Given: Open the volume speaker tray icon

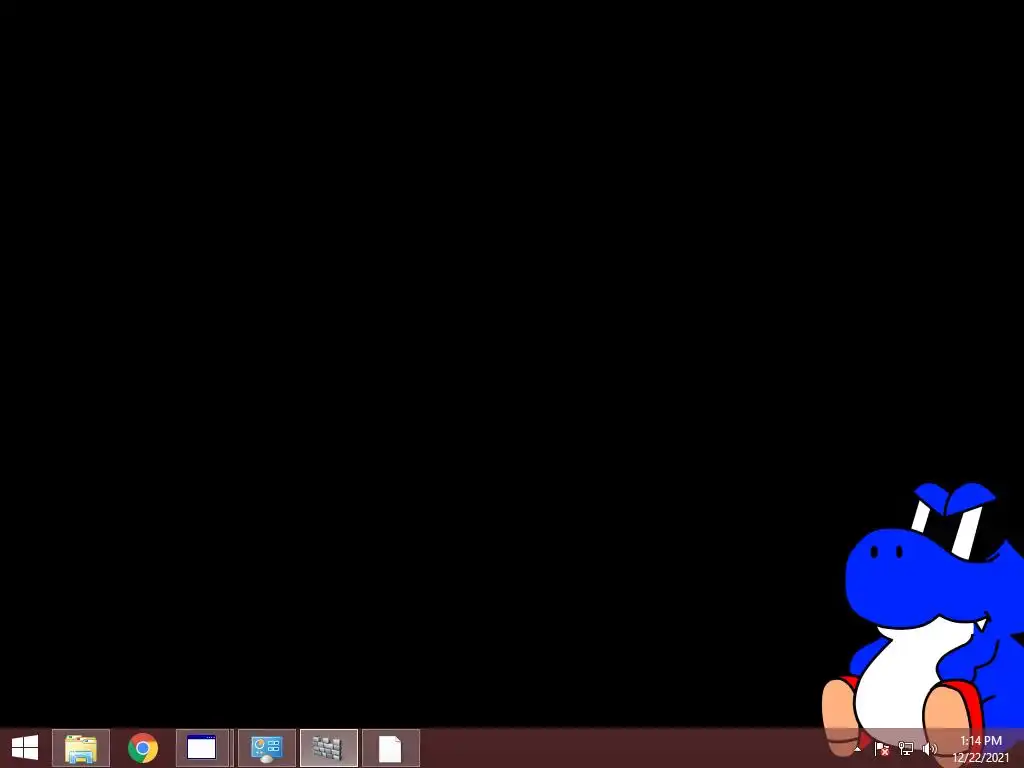Looking at the screenshot, I should [x=929, y=749].
